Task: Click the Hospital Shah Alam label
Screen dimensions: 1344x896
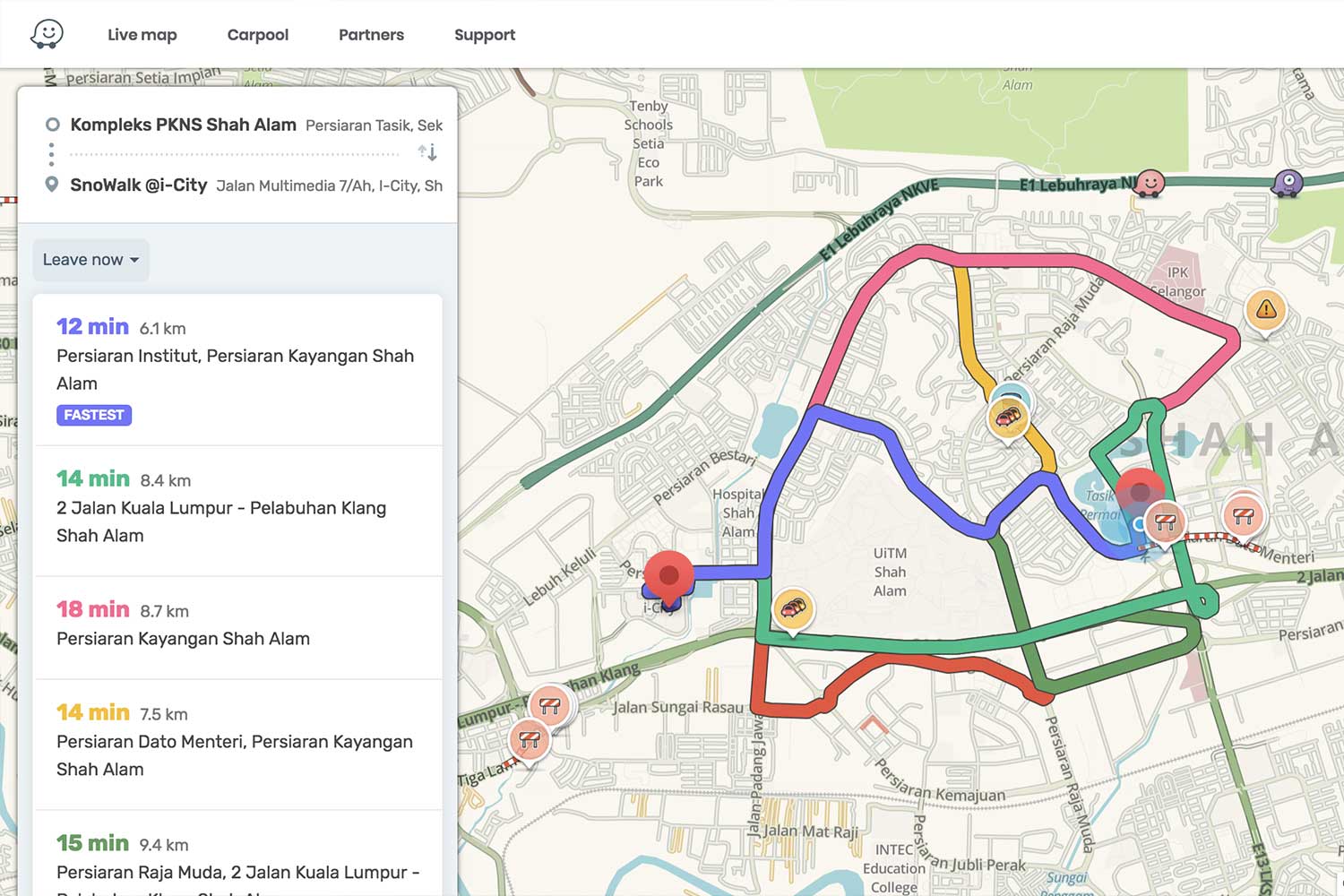Action: [x=737, y=513]
